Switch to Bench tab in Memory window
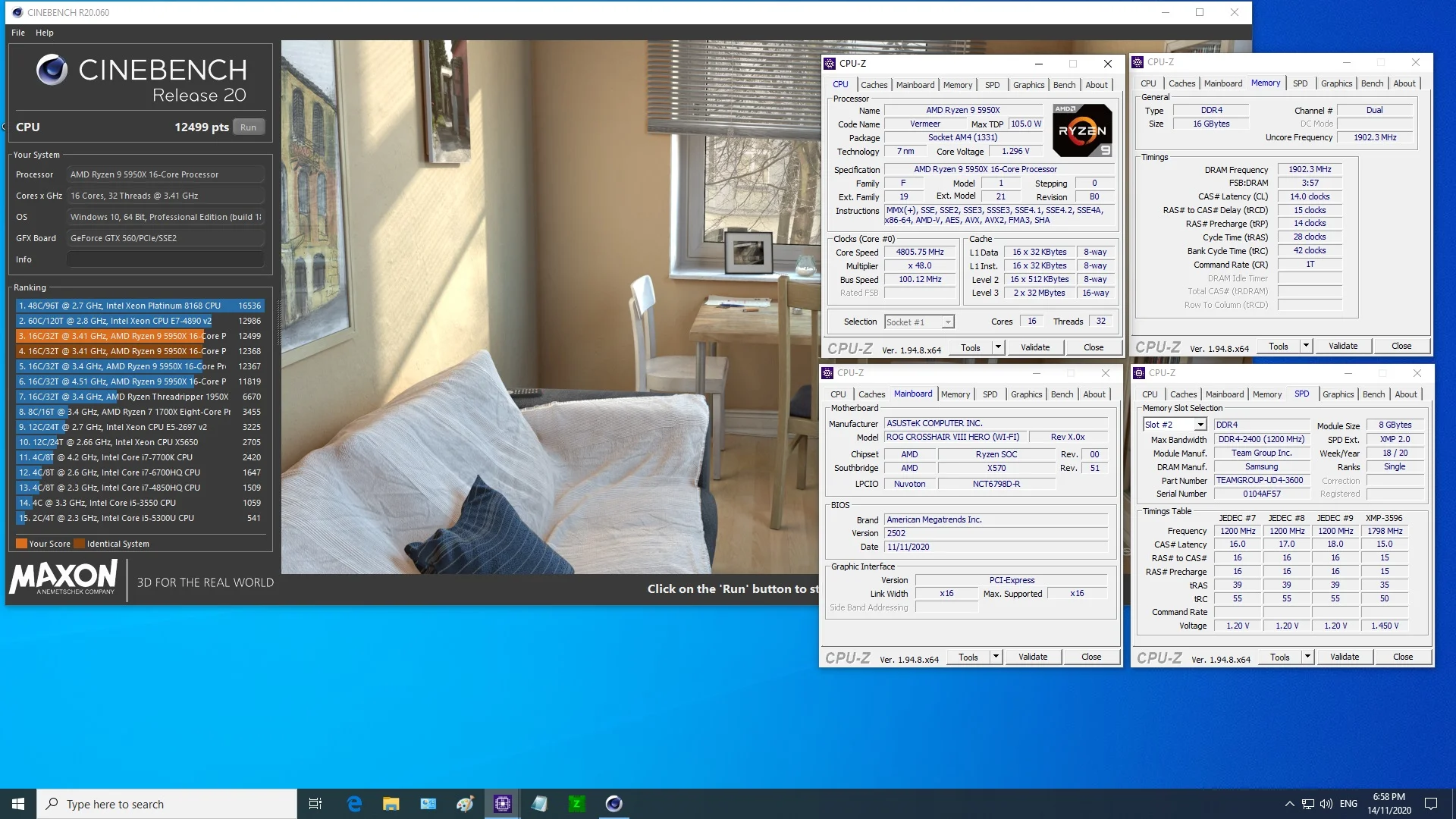The image size is (1456, 819). pyautogui.click(x=1372, y=83)
